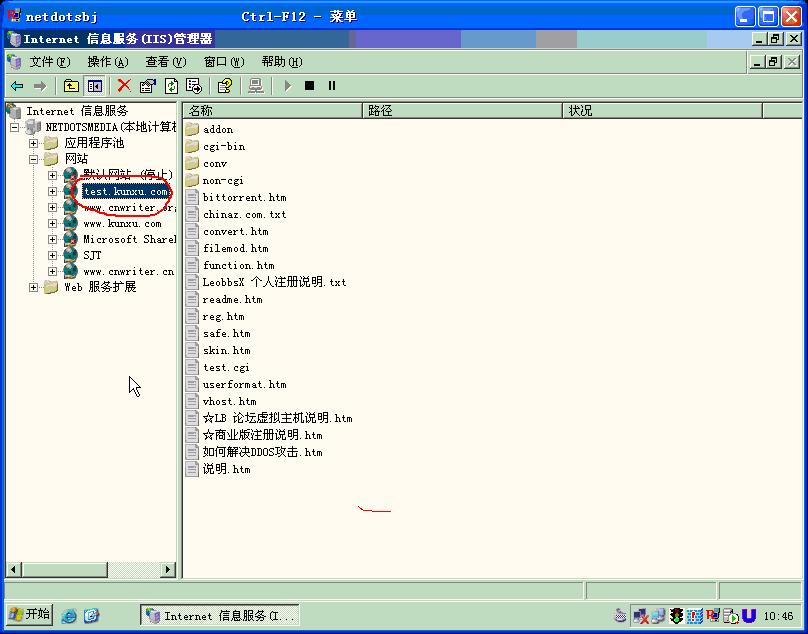
Task: Open Properties via the toolbar icon
Action: (x=148, y=86)
